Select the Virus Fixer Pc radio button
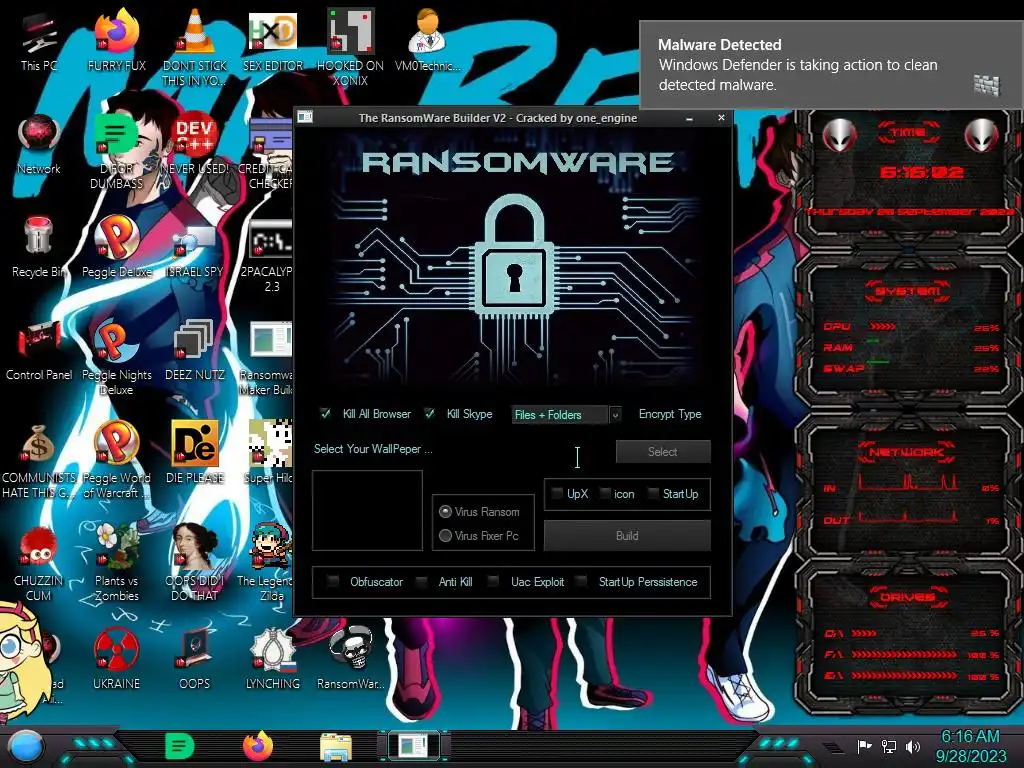The width and height of the screenshot is (1024, 768). pos(445,536)
